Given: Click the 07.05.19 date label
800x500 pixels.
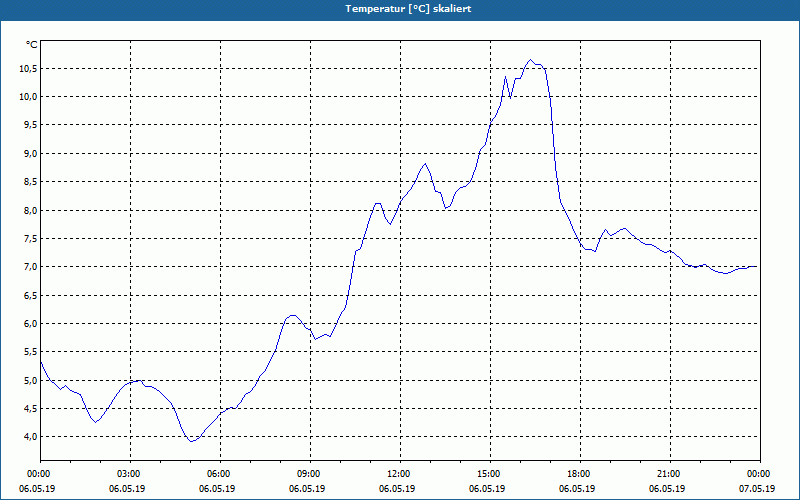Looking at the screenshot, I should click(x=757, y=489).
